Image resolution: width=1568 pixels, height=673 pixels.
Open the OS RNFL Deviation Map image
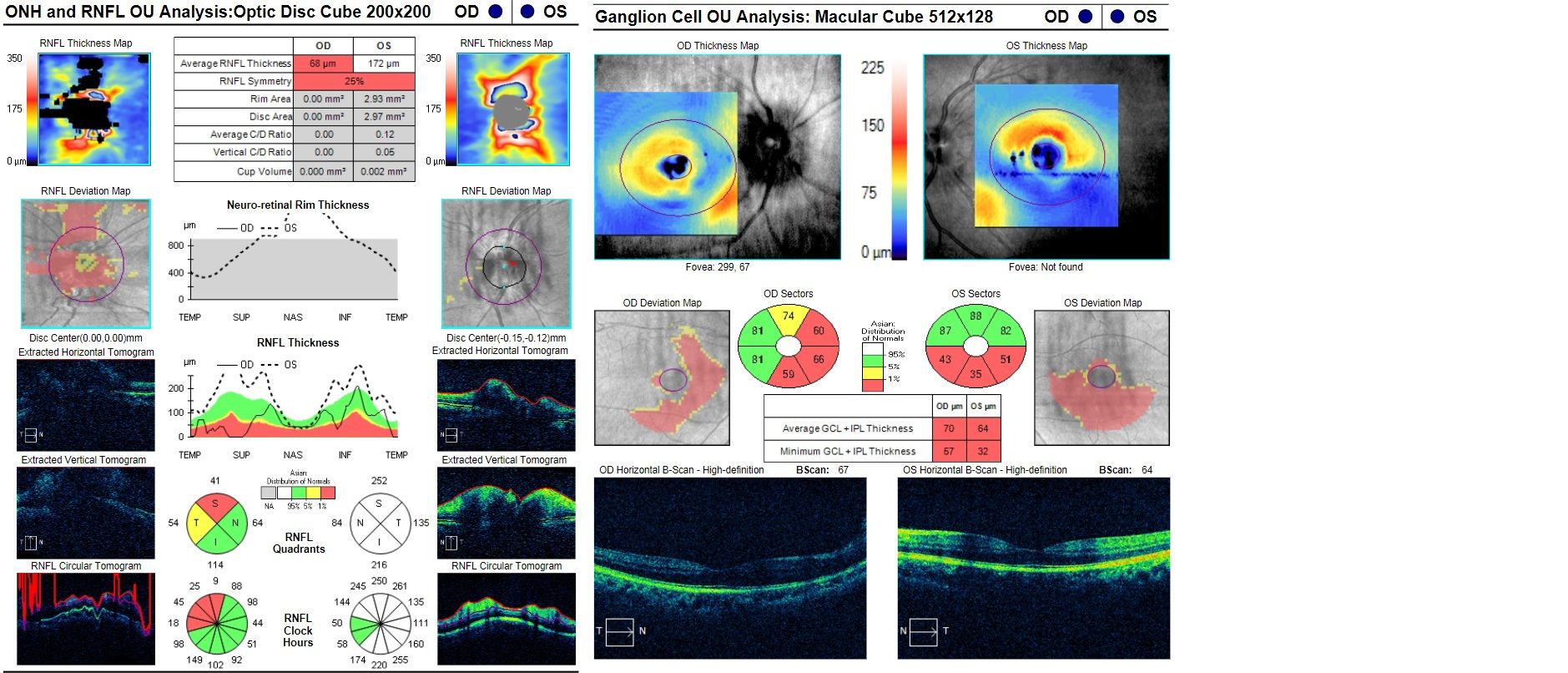[506, 263]
